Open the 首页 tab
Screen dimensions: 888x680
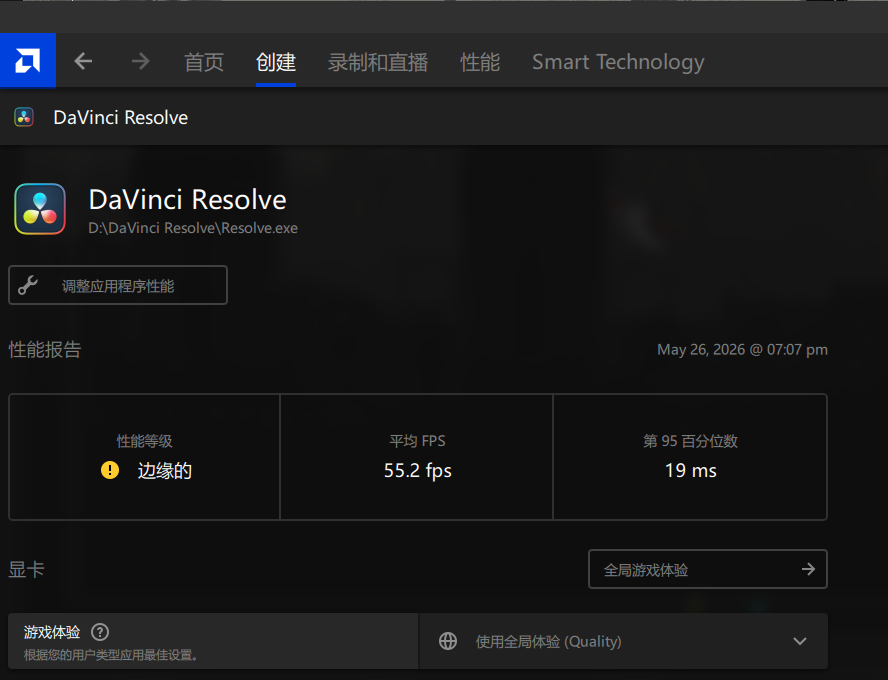204,62
